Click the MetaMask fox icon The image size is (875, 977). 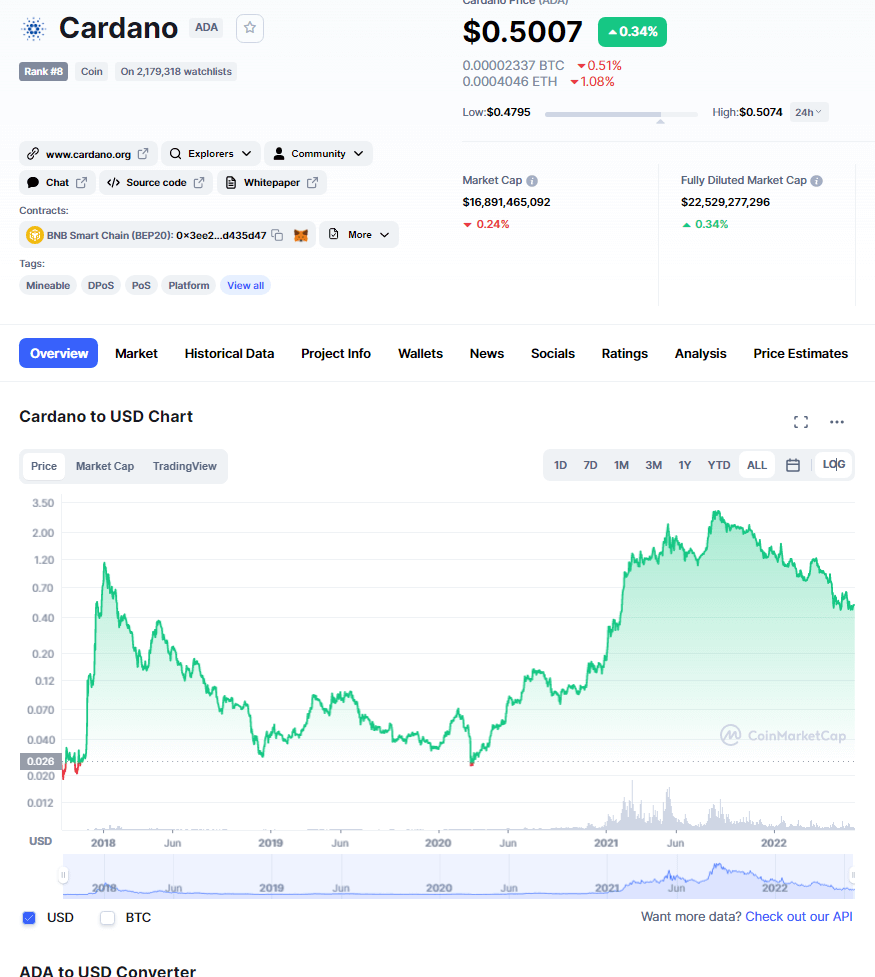coord(301,235)
